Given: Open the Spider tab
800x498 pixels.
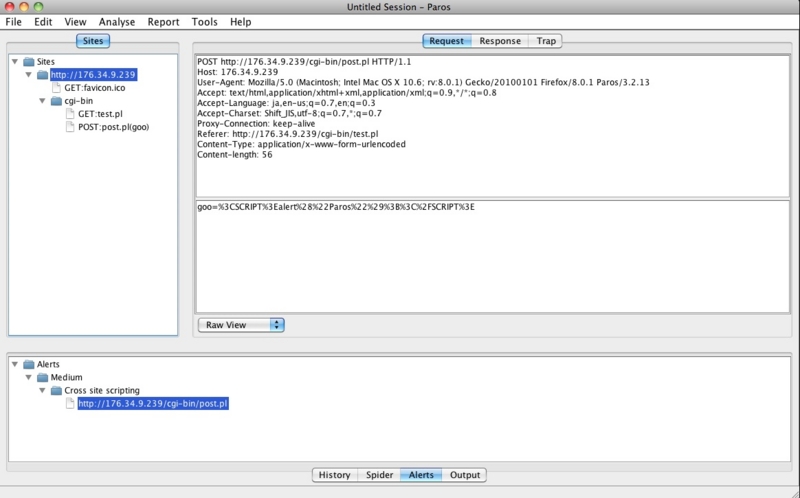Looking at the screenshot, I should [x=380, y=475].
